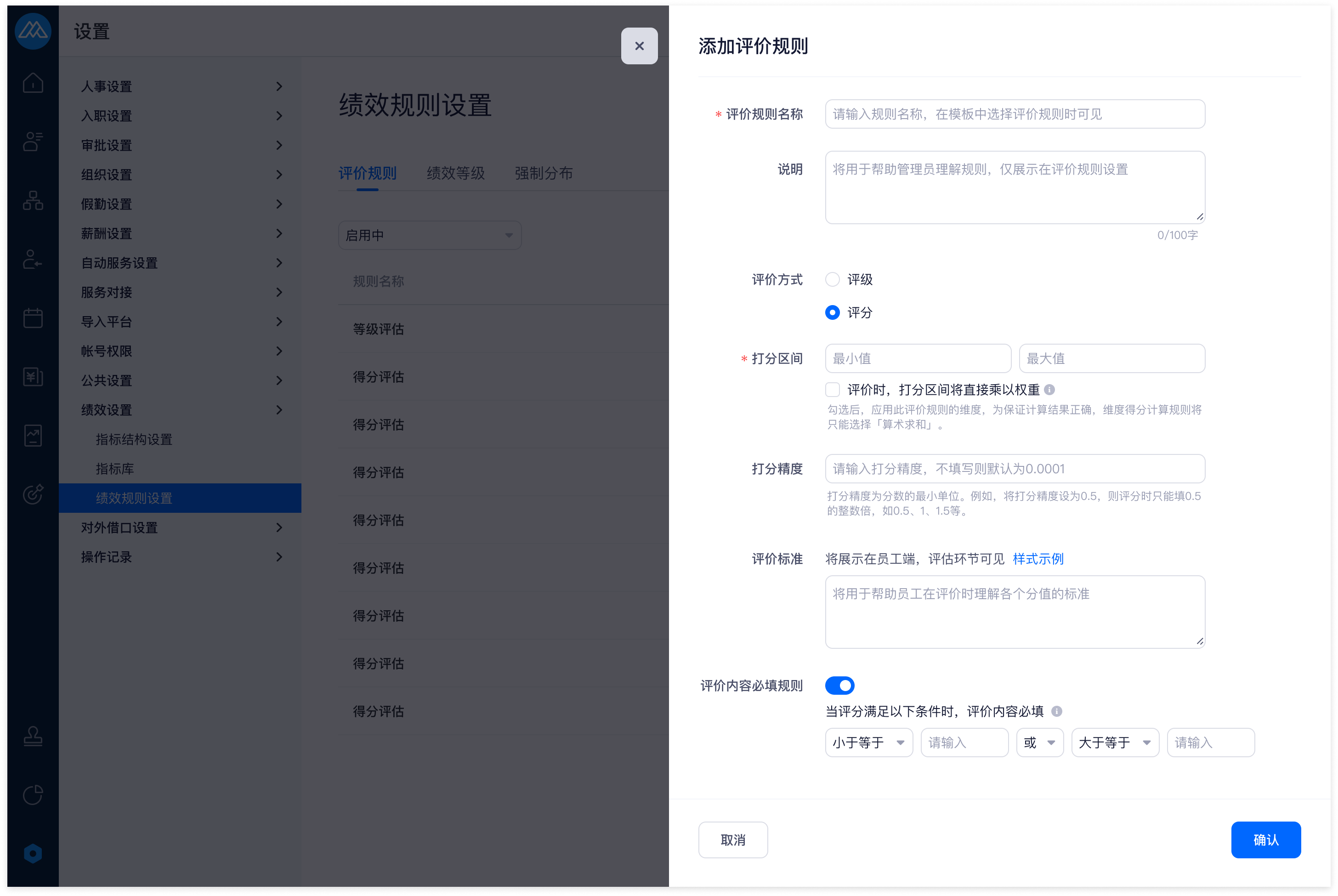Switch to the 绩效等级 tab
This screenshot has height=896, width=1338.
point(455,173)
